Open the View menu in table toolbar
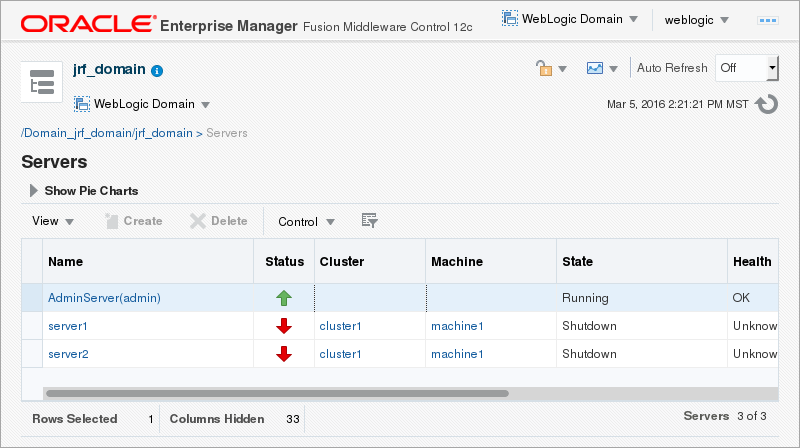 coord(53,221)
